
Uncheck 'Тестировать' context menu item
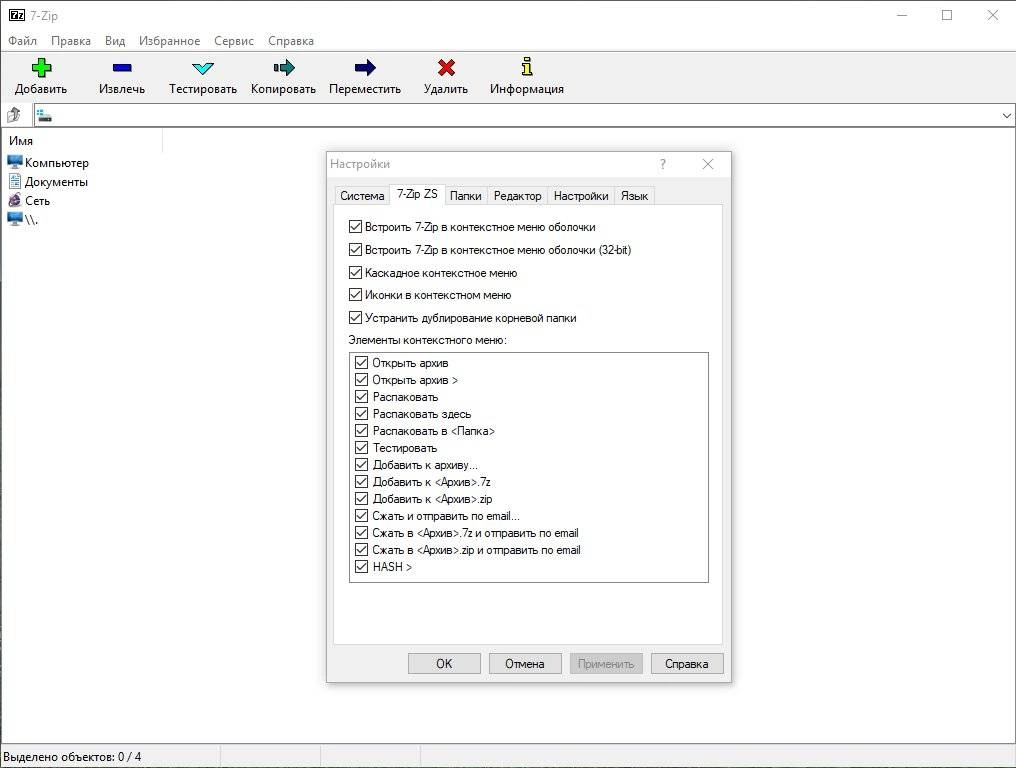coord(362,447)
